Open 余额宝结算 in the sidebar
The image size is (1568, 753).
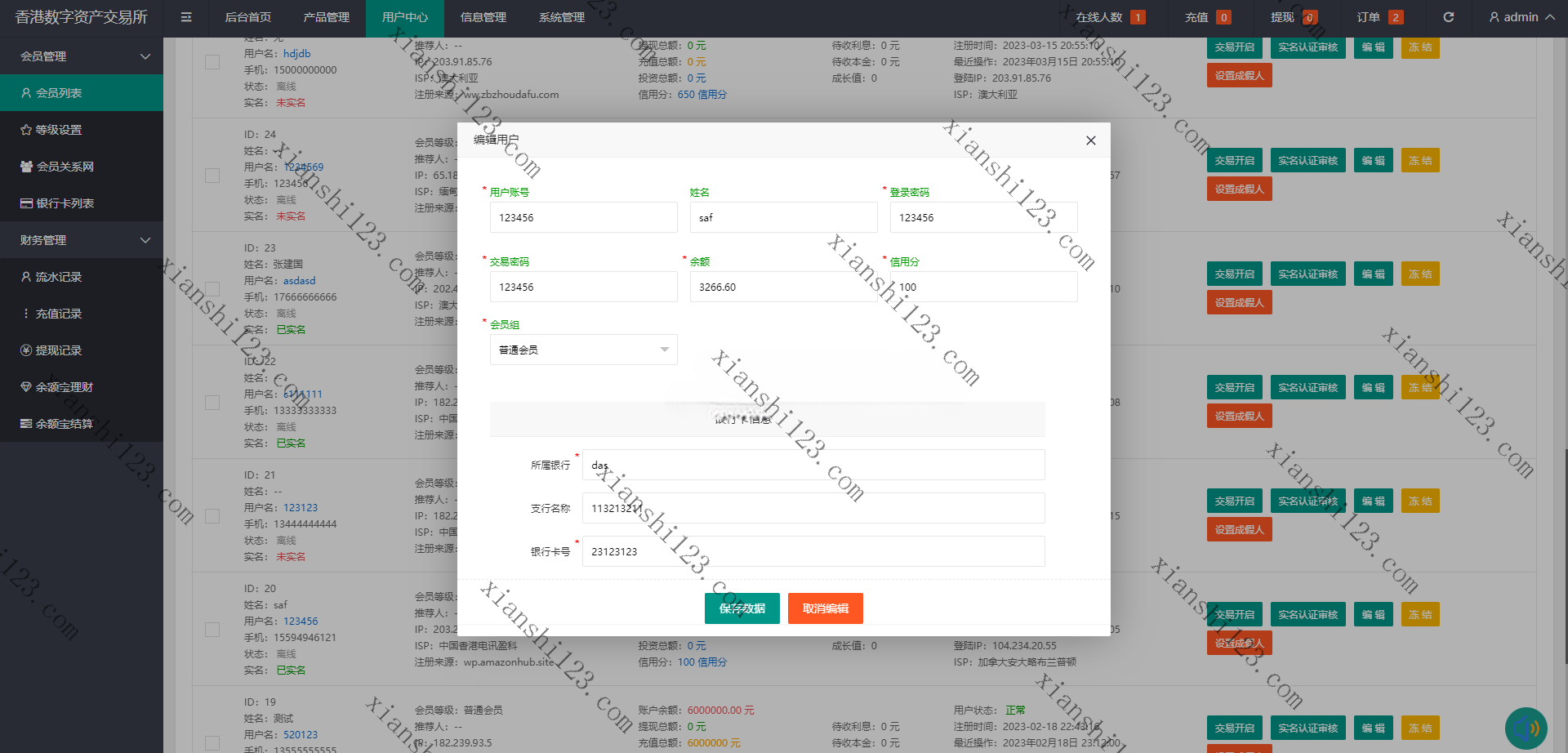point(82,424)
